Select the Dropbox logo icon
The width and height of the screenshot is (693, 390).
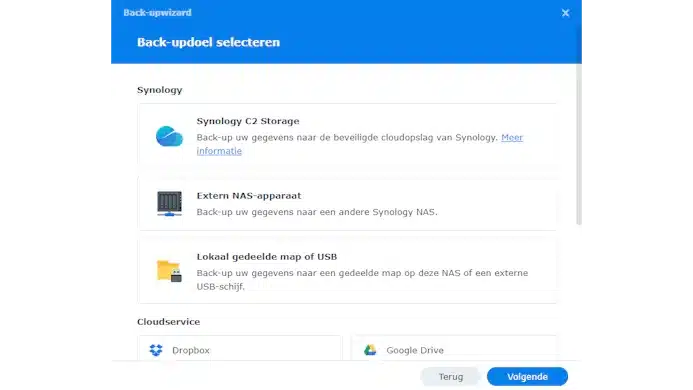click(x=156, y=350)
